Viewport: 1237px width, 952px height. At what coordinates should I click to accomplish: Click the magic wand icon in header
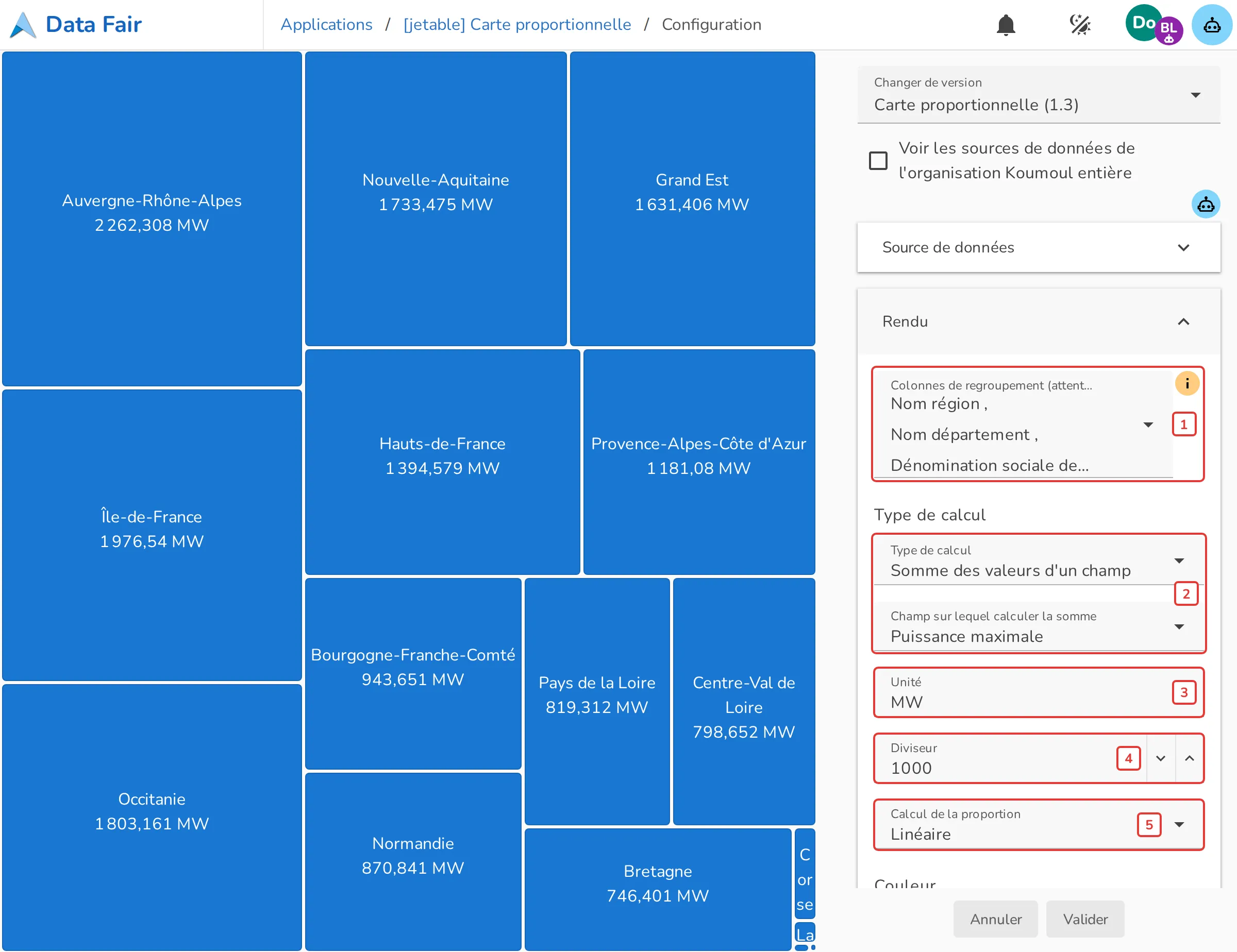click(1080, 25)
